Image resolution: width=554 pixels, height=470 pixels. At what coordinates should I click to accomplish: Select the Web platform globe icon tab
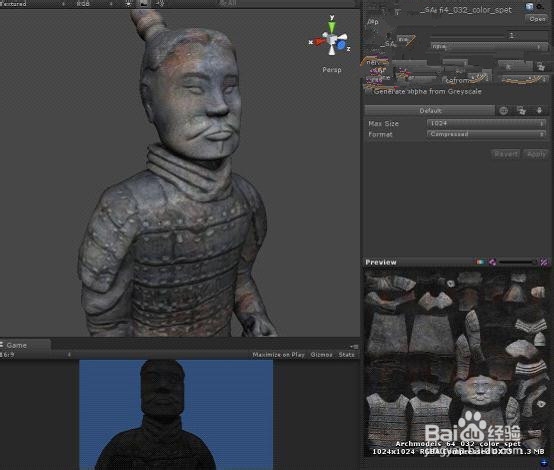[504, 111]
